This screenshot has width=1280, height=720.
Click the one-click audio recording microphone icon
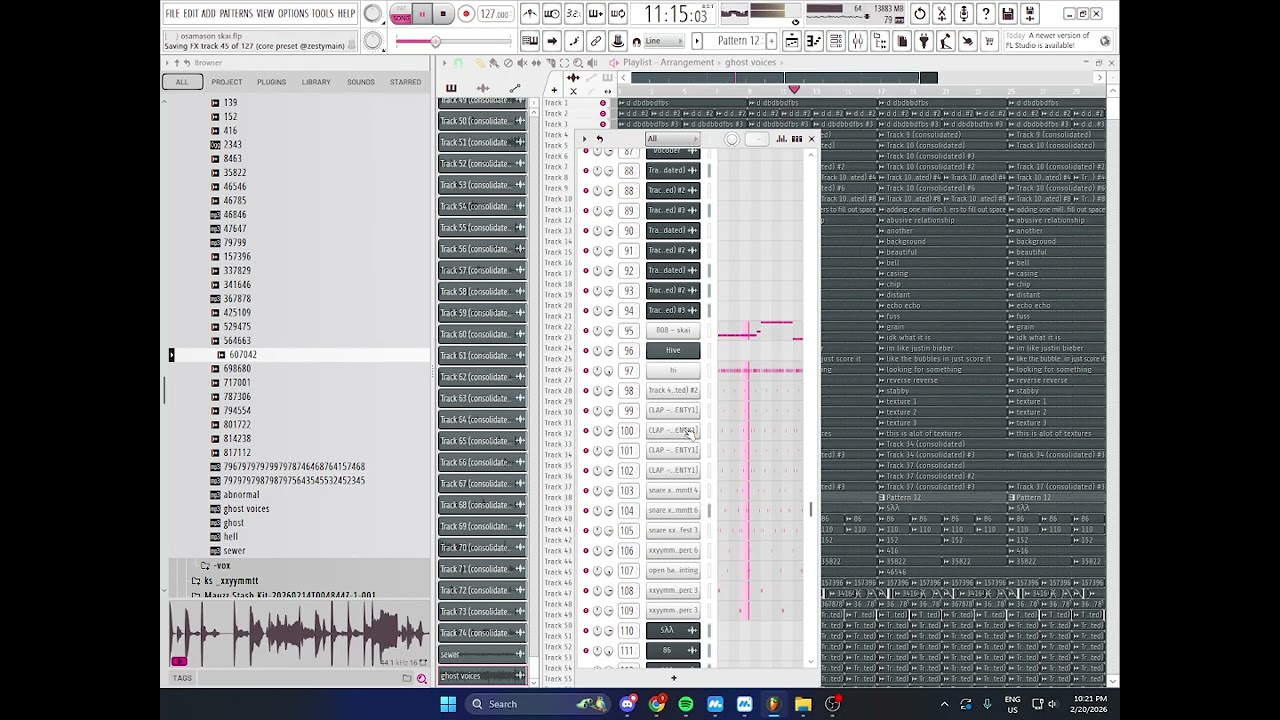point(964,14)
